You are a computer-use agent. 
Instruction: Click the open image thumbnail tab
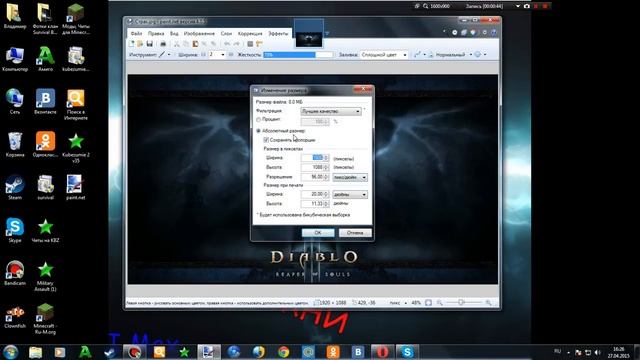coord(309,33)
